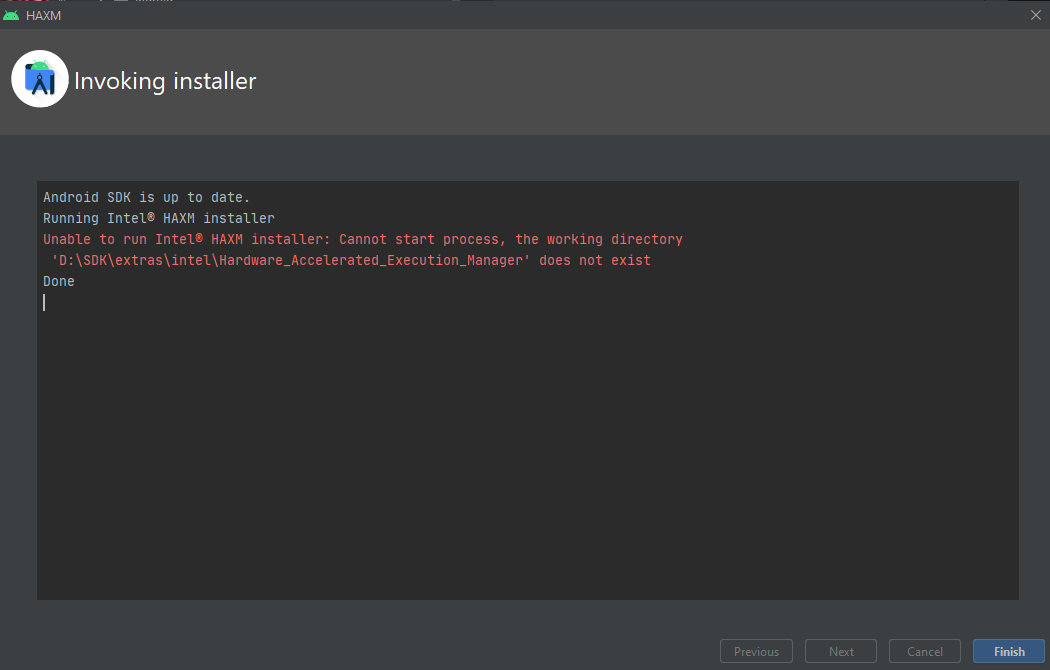Click the 'Invoking installer' heading

[x=165, y=81]
